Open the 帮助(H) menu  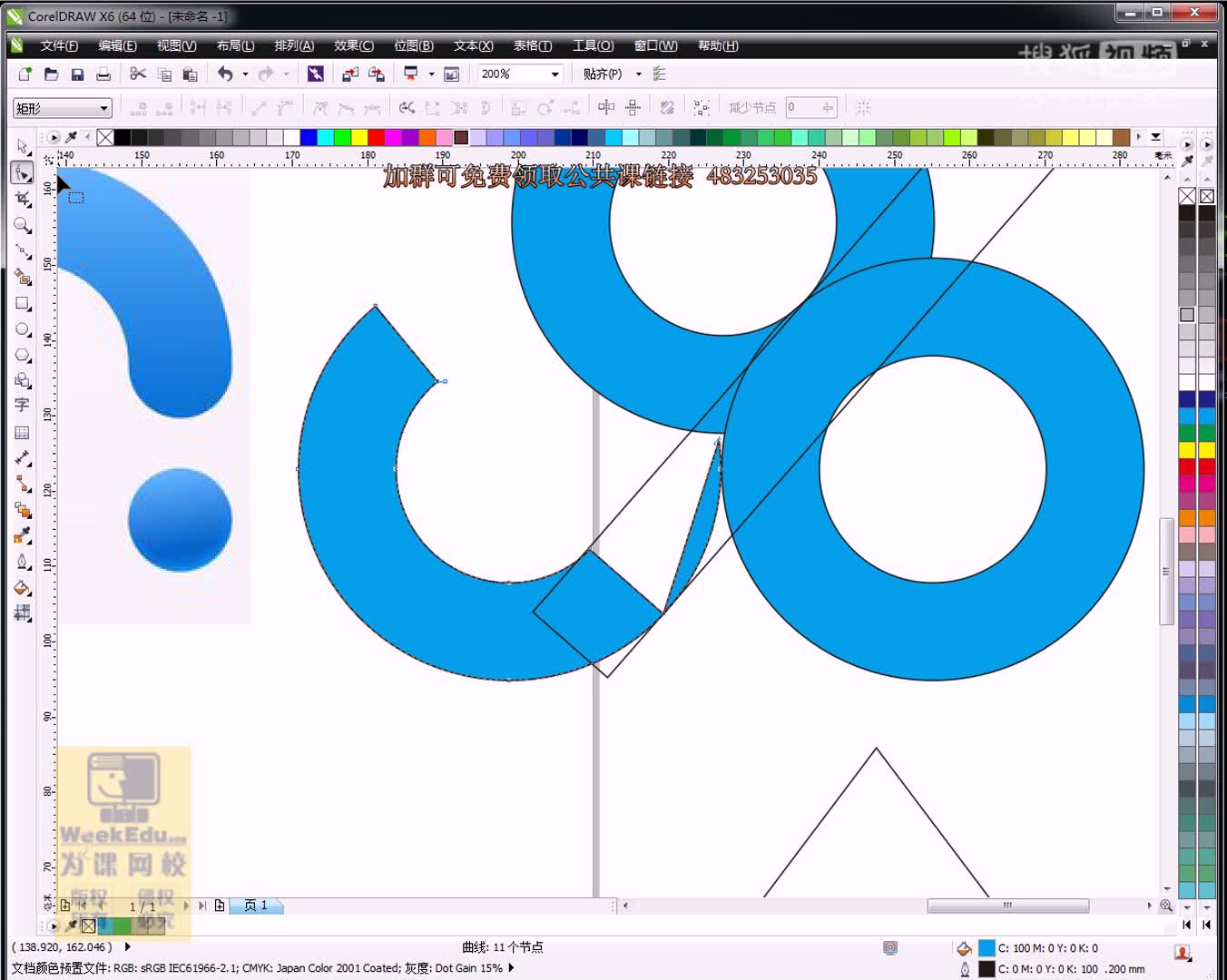coord(718,45)
